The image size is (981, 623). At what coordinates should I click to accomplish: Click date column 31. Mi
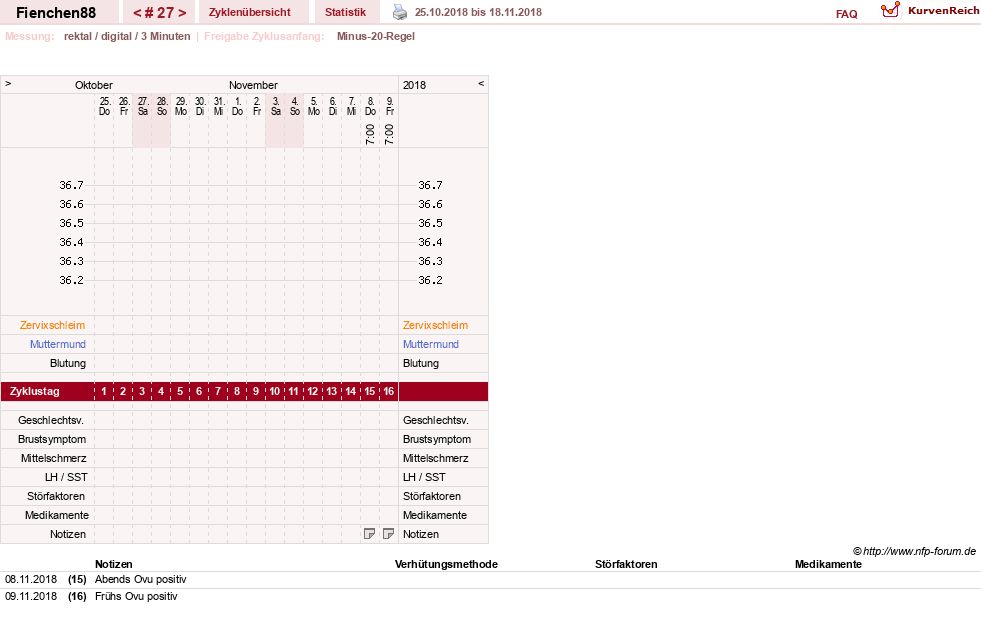[x=218, y=106]
